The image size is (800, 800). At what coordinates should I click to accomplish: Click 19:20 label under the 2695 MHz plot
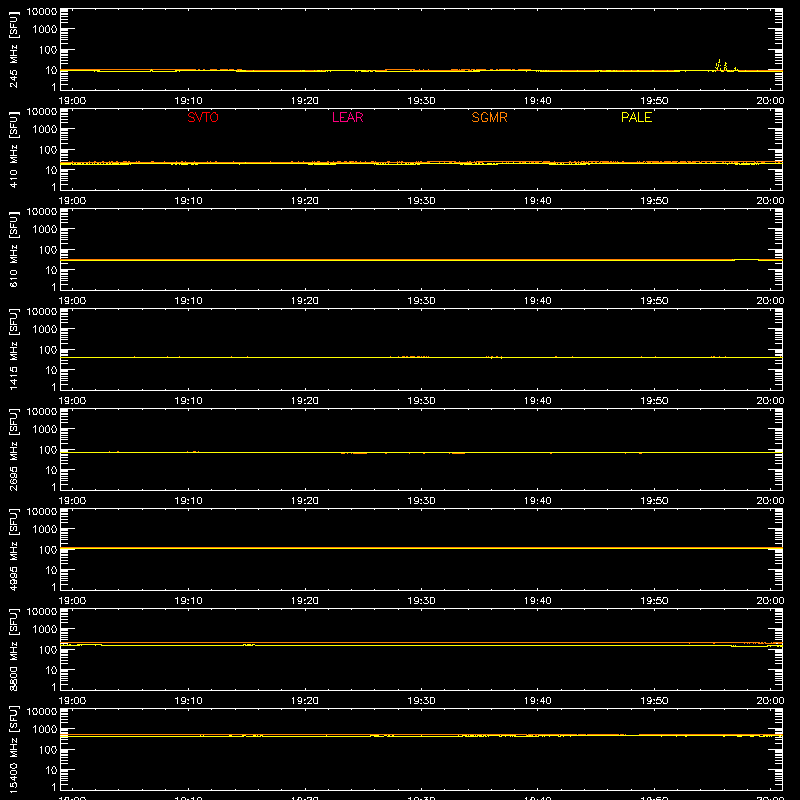(x=305, y=501)
